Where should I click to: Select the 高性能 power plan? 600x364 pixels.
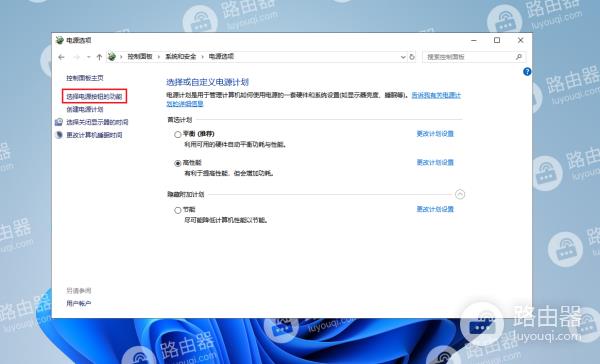click(178, 163)
